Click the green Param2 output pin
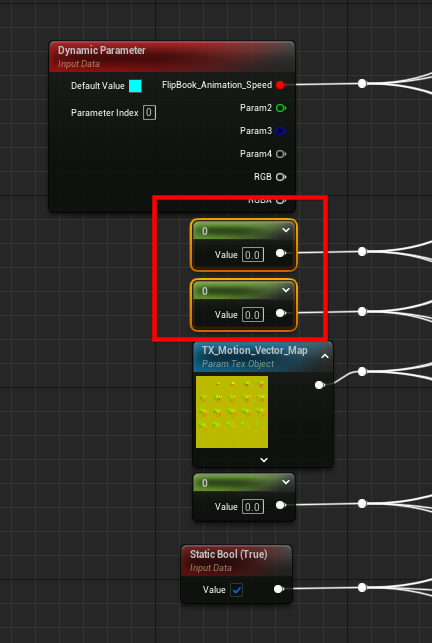Screen dimensions: 432x643 coord(281,108)
